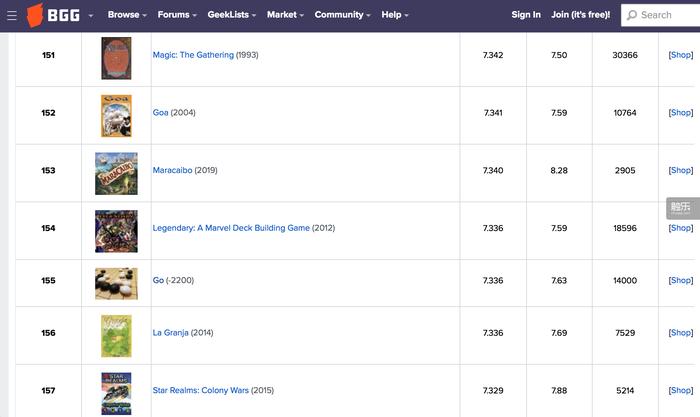The width and height of the screenshot is (700, 417).
Task: Click Shop link for La Granja
Action: [x=680, y=333]
